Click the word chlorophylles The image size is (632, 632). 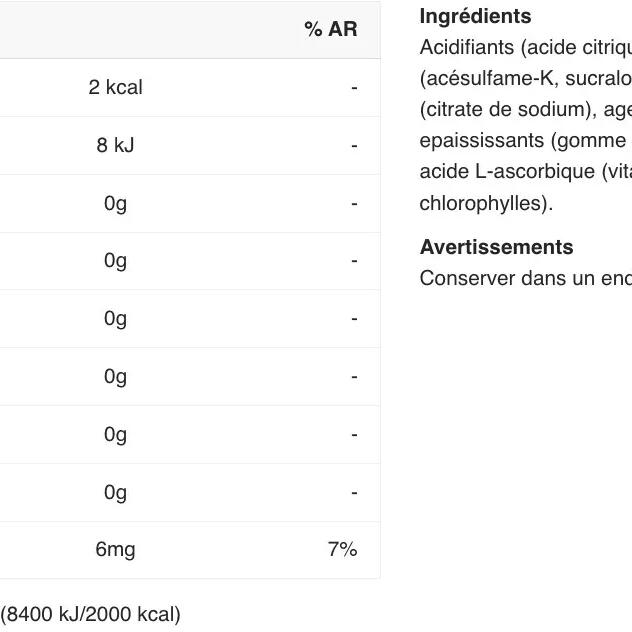(x=482, y=203)
